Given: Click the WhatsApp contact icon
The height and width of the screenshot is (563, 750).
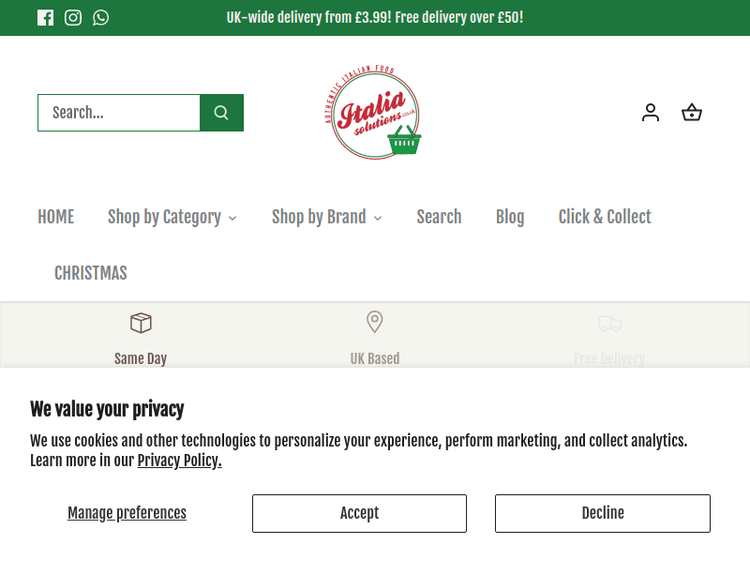Looking at the screenshot, I should [101, 17].
